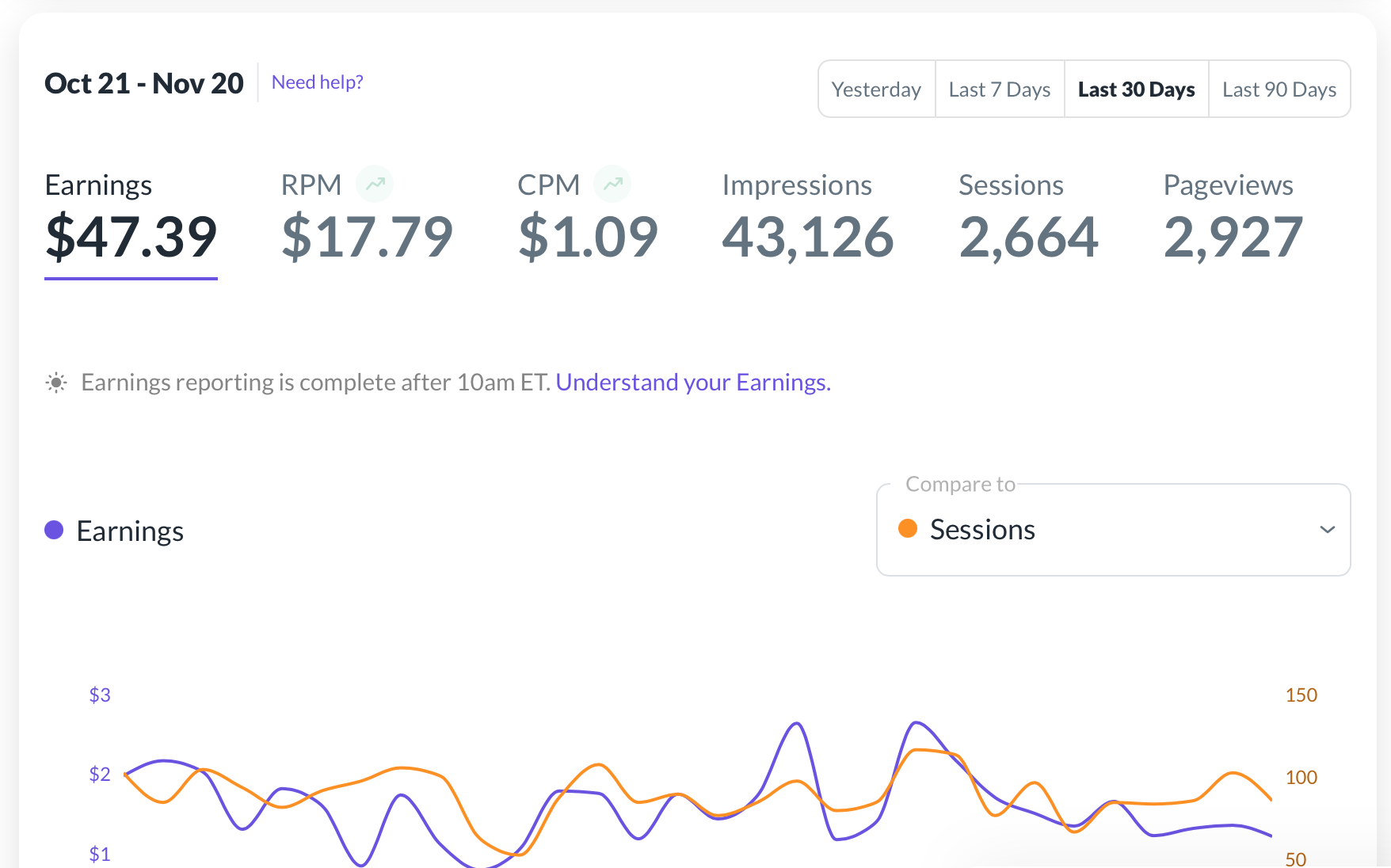Select the Pageviews 2,927 metric
This screenshot has width=1391, height=868.
pyautogui.click(x=1233, y=218)
